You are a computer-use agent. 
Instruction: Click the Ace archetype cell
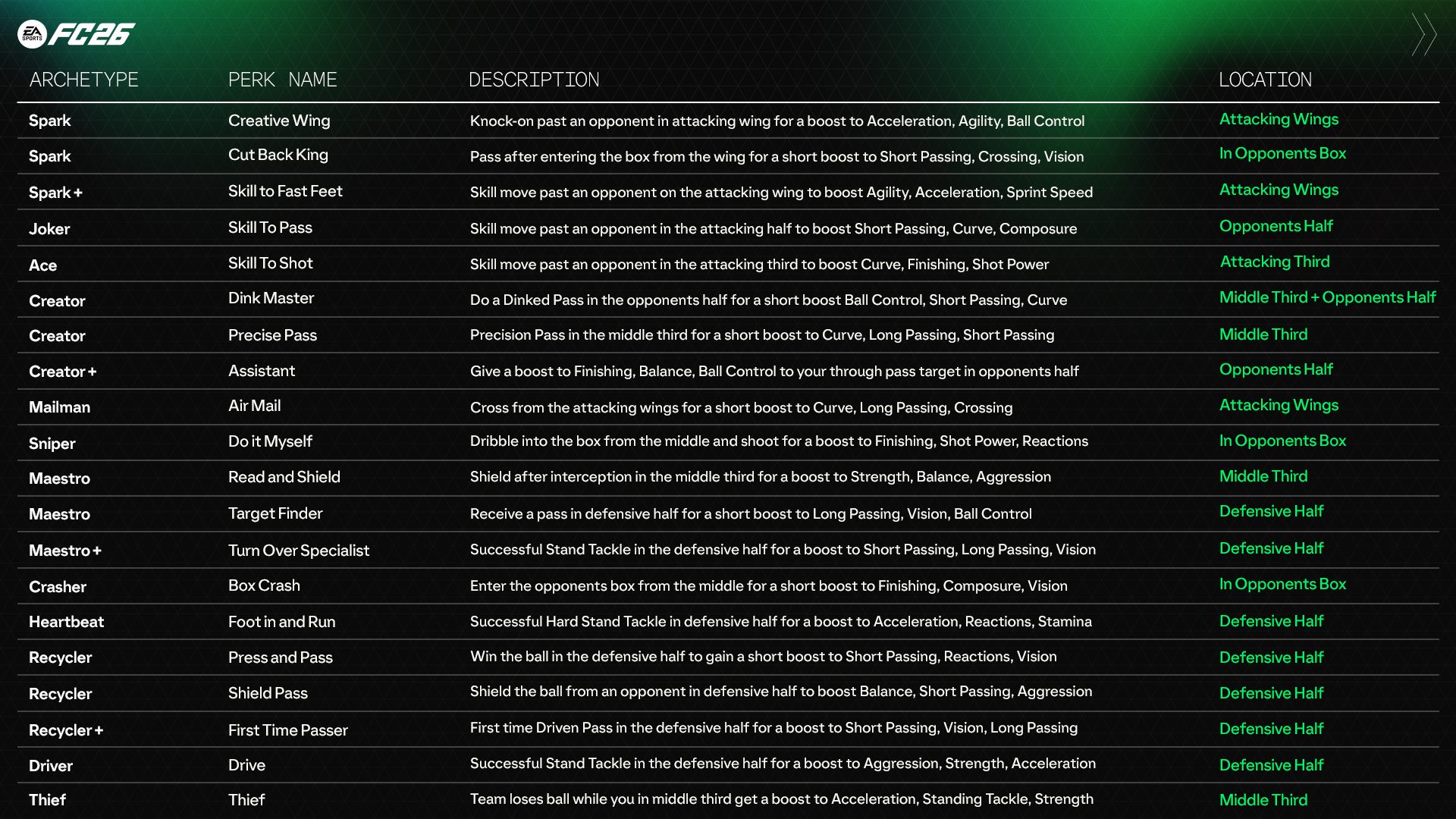click(x=42, y=265)
